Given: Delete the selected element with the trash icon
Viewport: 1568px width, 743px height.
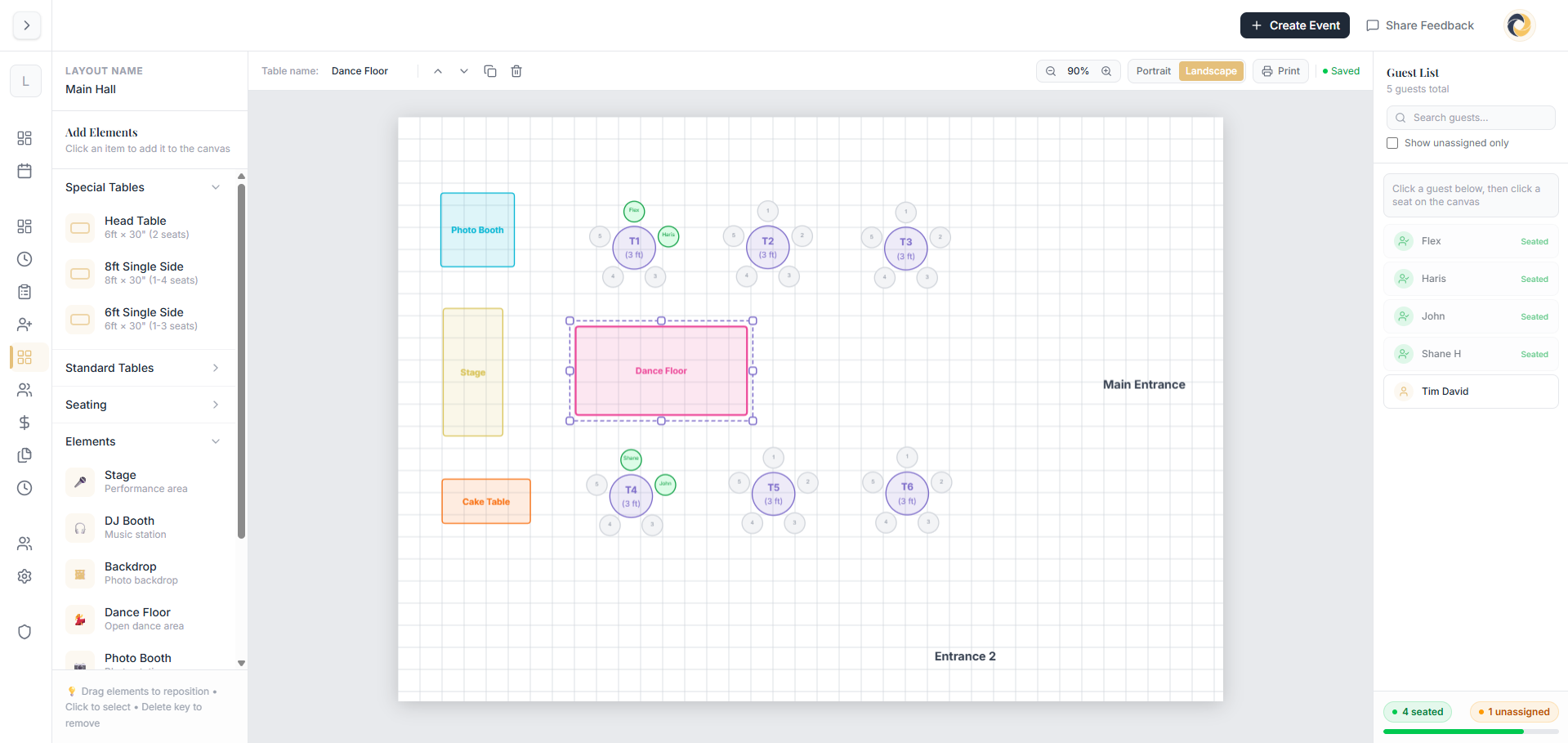Looking at the screenshot, I should (516, 71).
